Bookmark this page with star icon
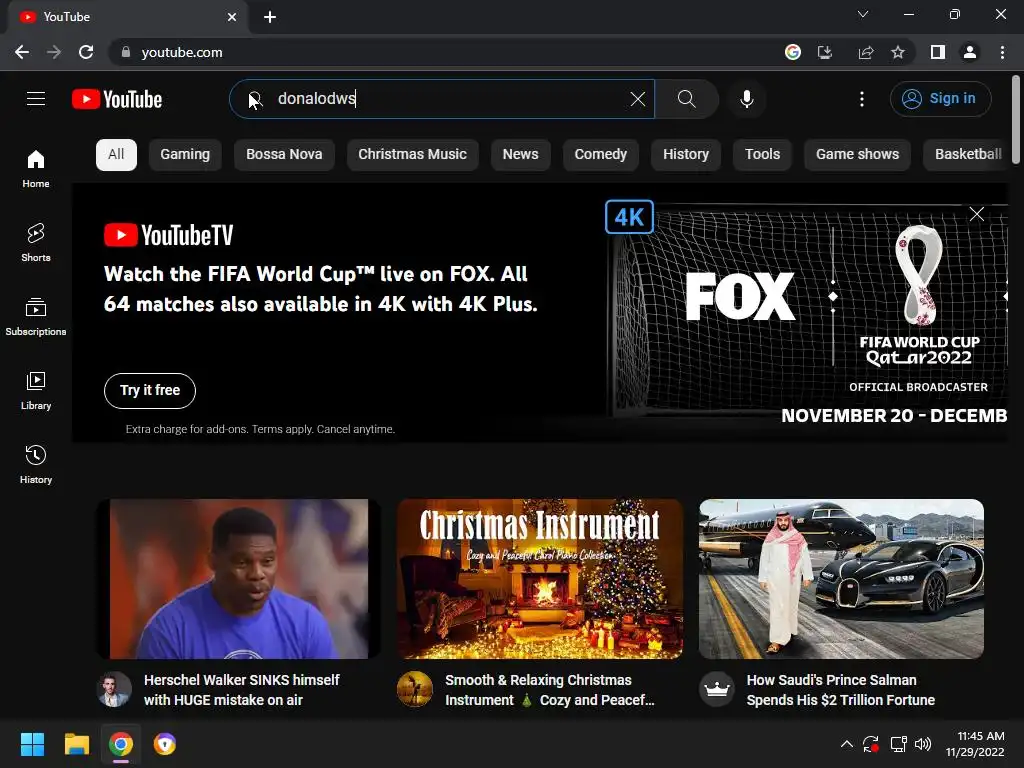The image size is (1024, 768). click(x=898, y=52)
